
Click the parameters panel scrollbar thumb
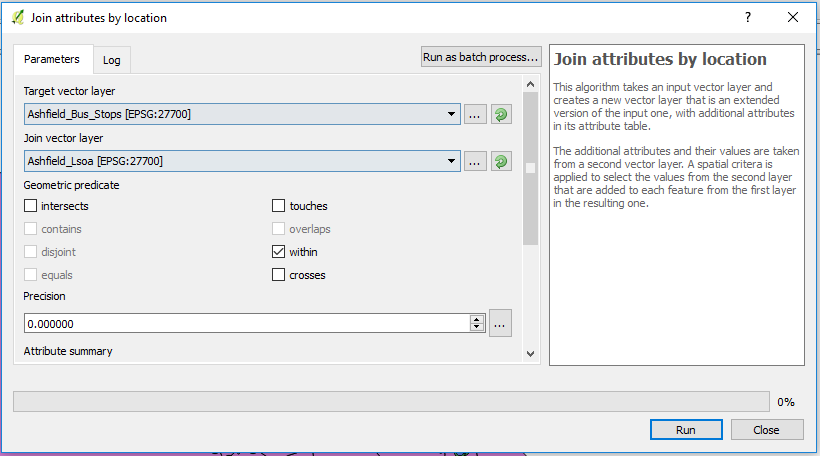click(530, 168)
